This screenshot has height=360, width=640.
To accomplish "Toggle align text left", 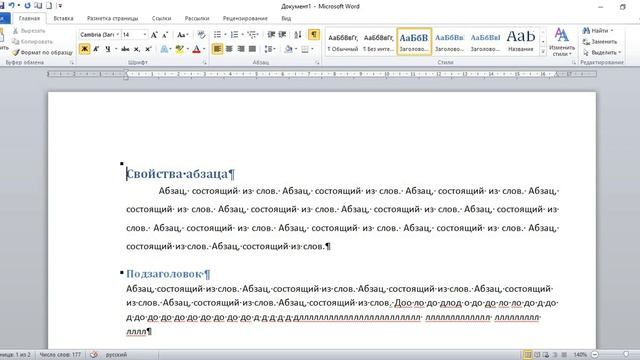I will (x=217, y=49).
